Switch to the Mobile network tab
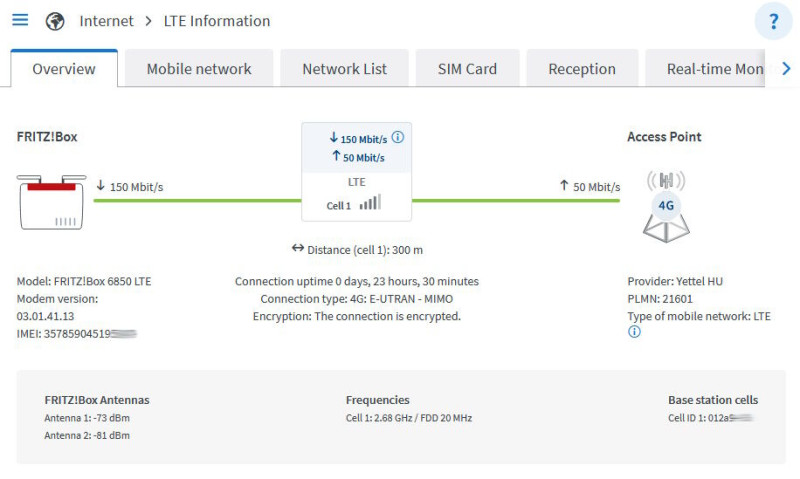Screen dimensions: 800x479 click(199, 69)
